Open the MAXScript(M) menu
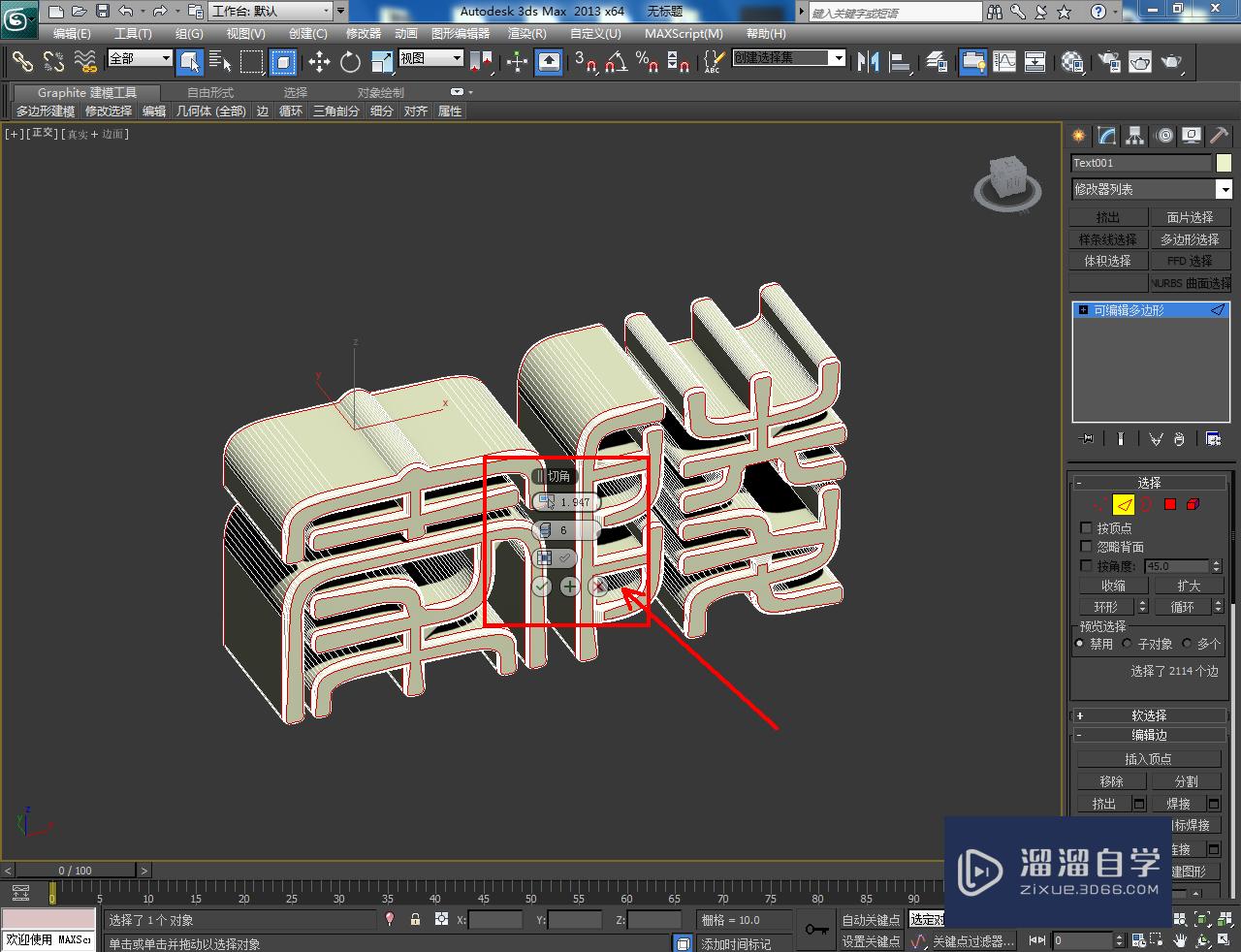The height and width of the screenshot is (952, 1241). [684, 33]
